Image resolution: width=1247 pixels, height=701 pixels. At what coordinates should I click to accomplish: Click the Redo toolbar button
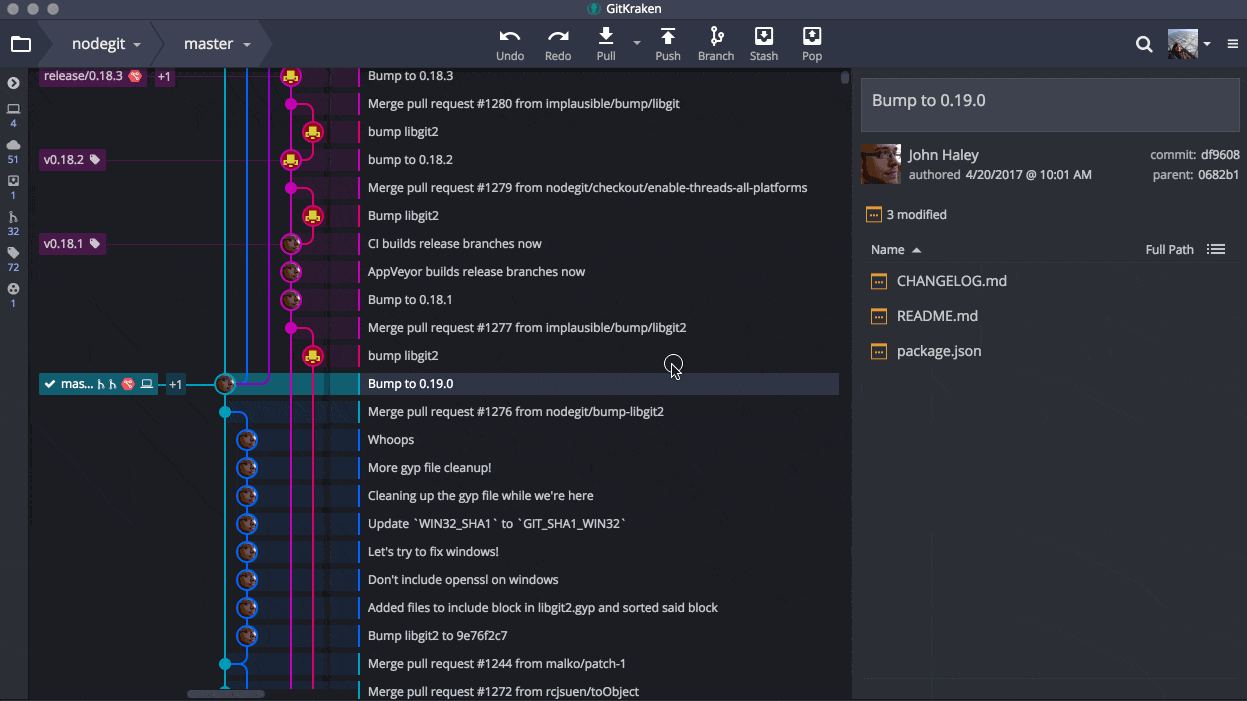pos(558,44)
